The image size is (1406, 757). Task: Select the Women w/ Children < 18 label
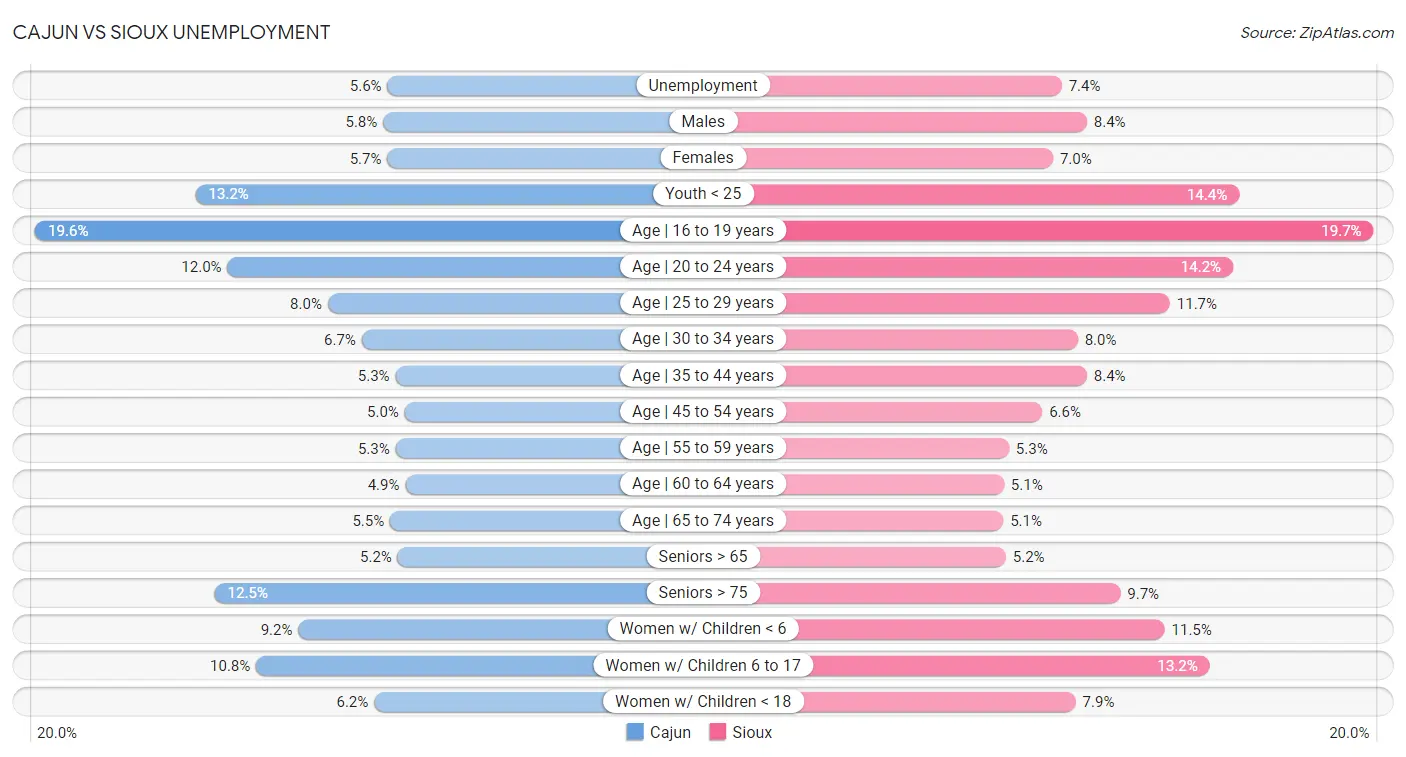(x=703, y=701)
